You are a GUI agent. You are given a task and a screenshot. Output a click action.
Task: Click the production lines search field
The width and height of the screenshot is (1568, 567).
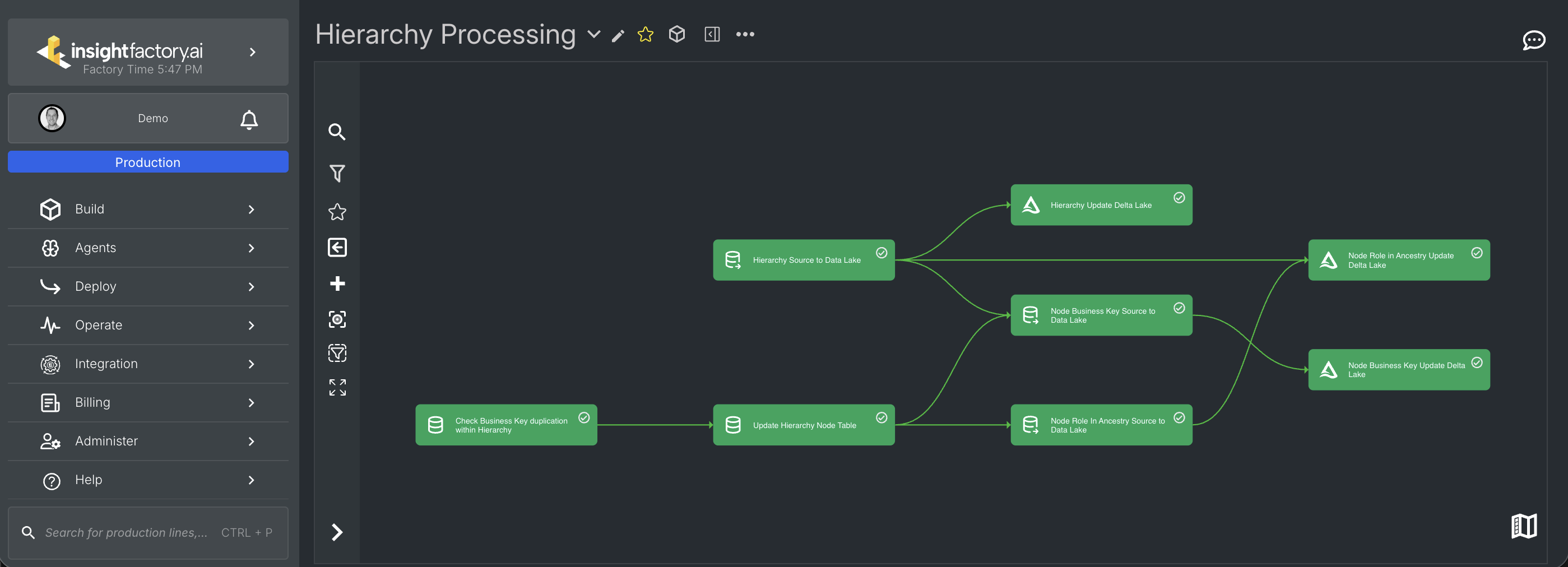pyautogui.click(x=148, y=532)
